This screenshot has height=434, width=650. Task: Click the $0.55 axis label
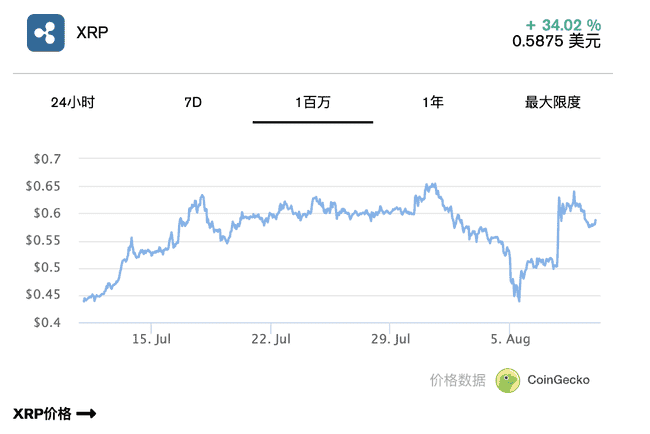(43, 240)
